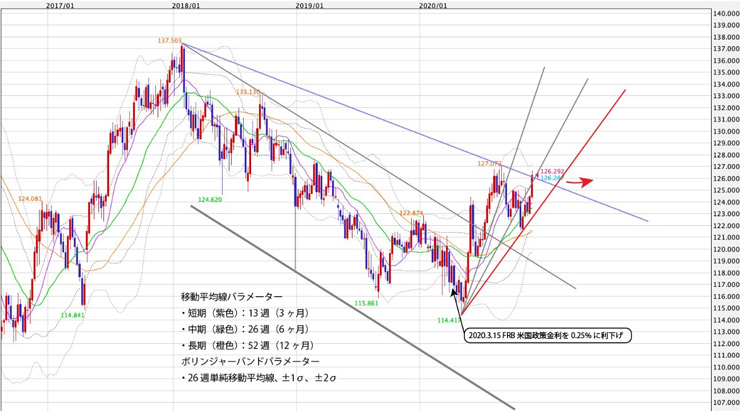Click the 132.000 price axis label

[x=727, y=108]
